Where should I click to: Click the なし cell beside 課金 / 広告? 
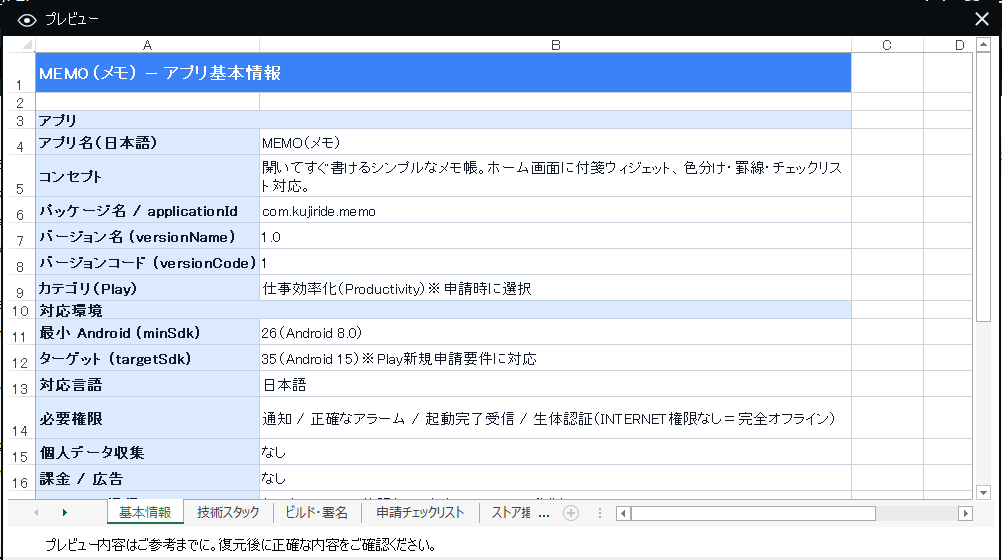(555, 478)
